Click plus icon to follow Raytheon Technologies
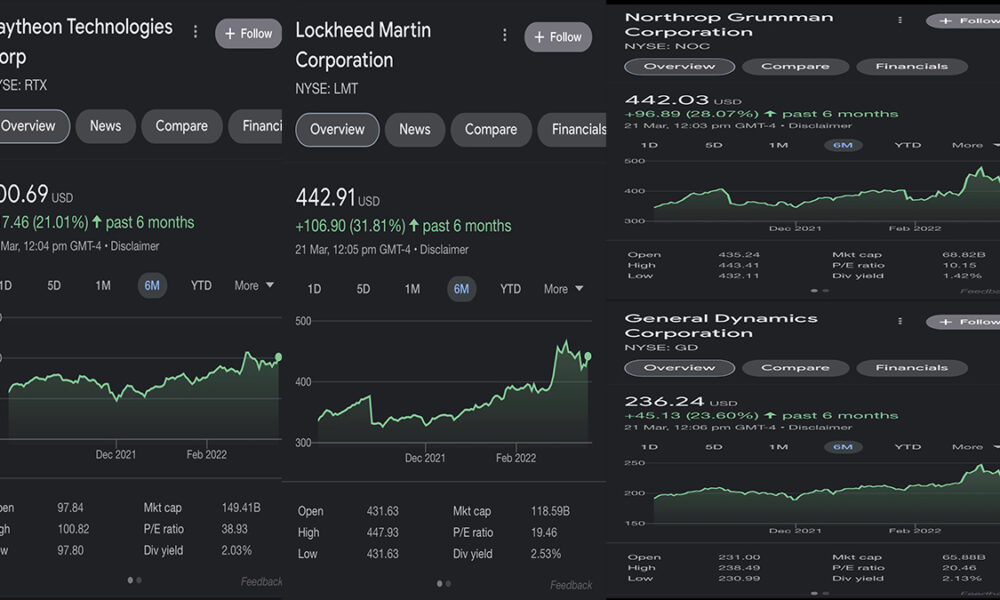This screenshot has width=1000, height=600. coord(230,33)
